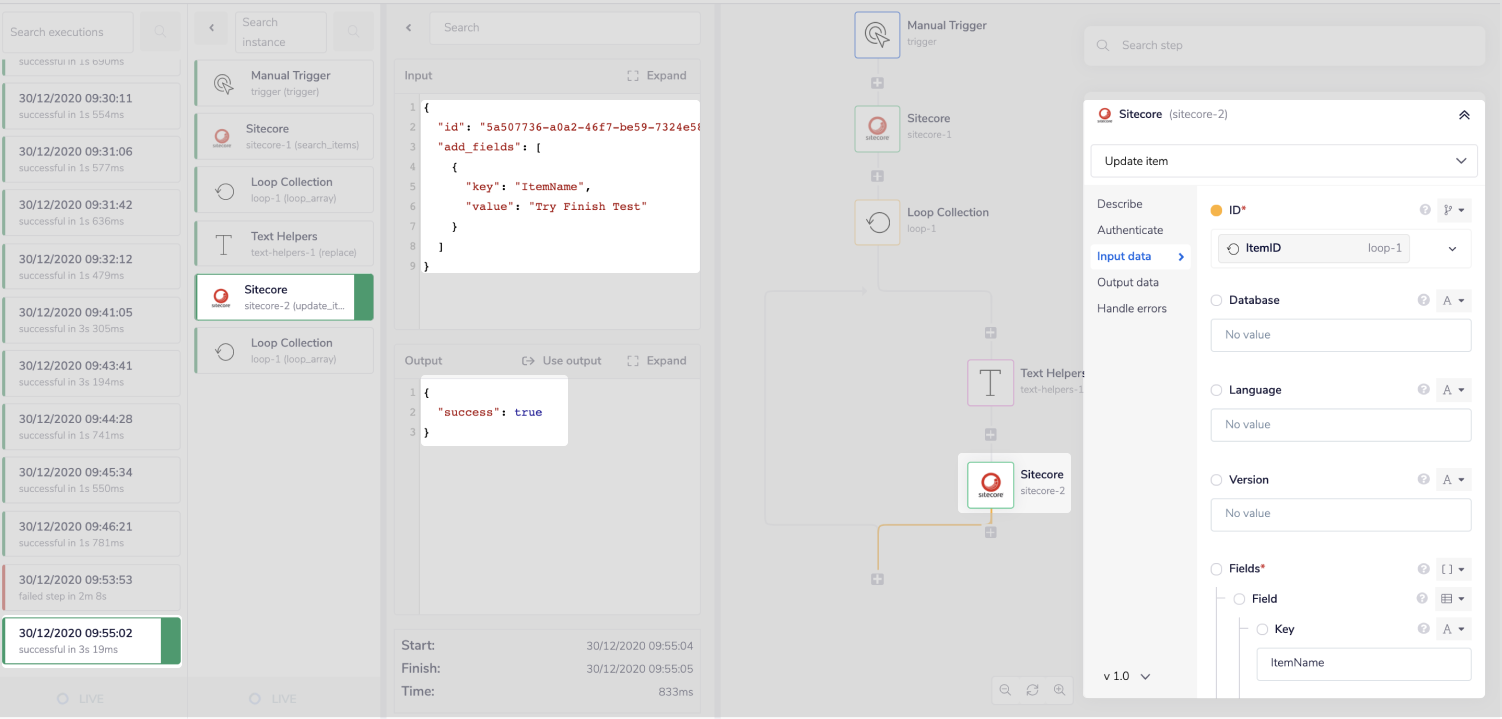Select the radio button beside Version
1502x719 pixels.
pos(1216,479)
